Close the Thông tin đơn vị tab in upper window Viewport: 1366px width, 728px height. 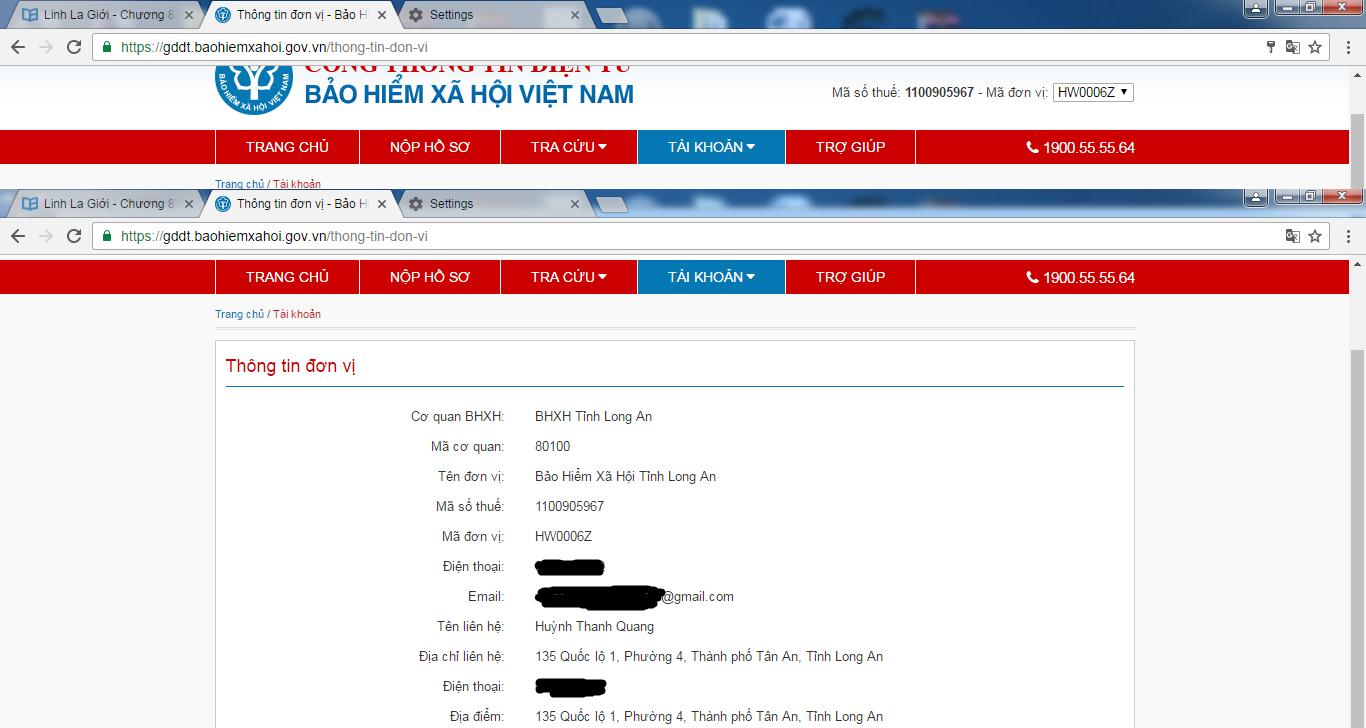click(x=382, y=15)
